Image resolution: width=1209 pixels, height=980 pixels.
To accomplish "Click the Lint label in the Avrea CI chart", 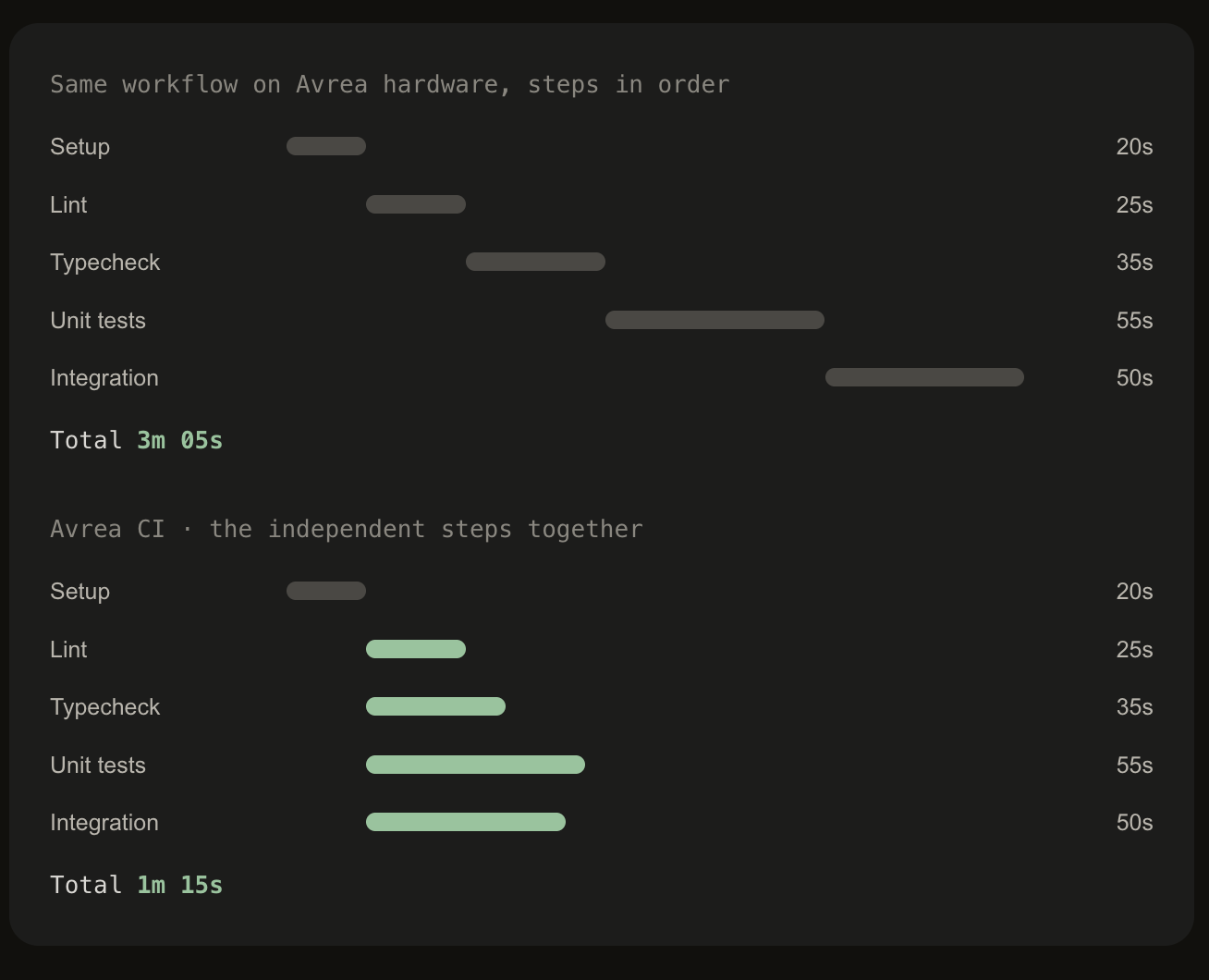I will [68, 650].
